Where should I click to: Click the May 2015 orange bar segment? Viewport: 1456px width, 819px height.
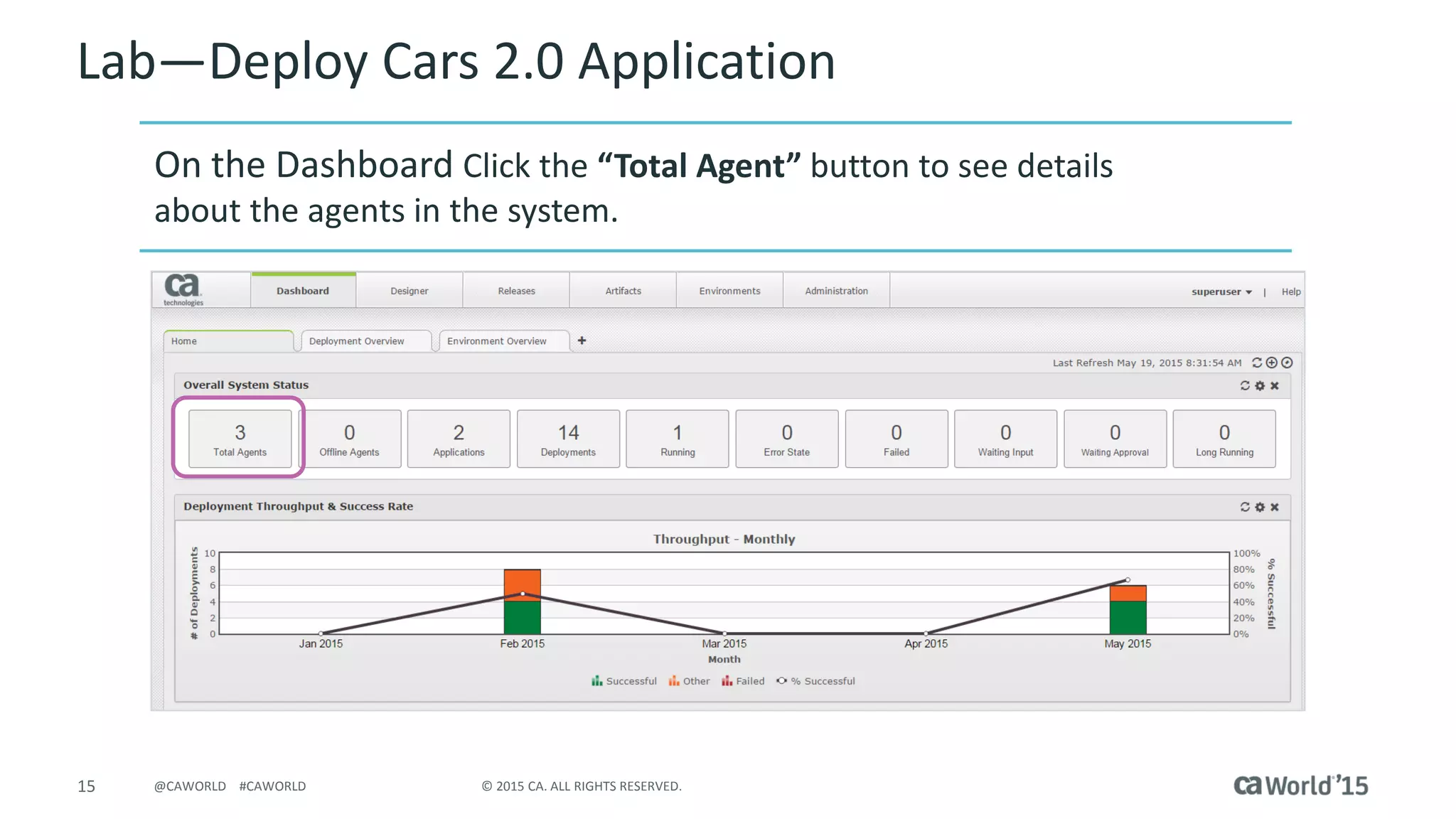[x=1128, y=594]
